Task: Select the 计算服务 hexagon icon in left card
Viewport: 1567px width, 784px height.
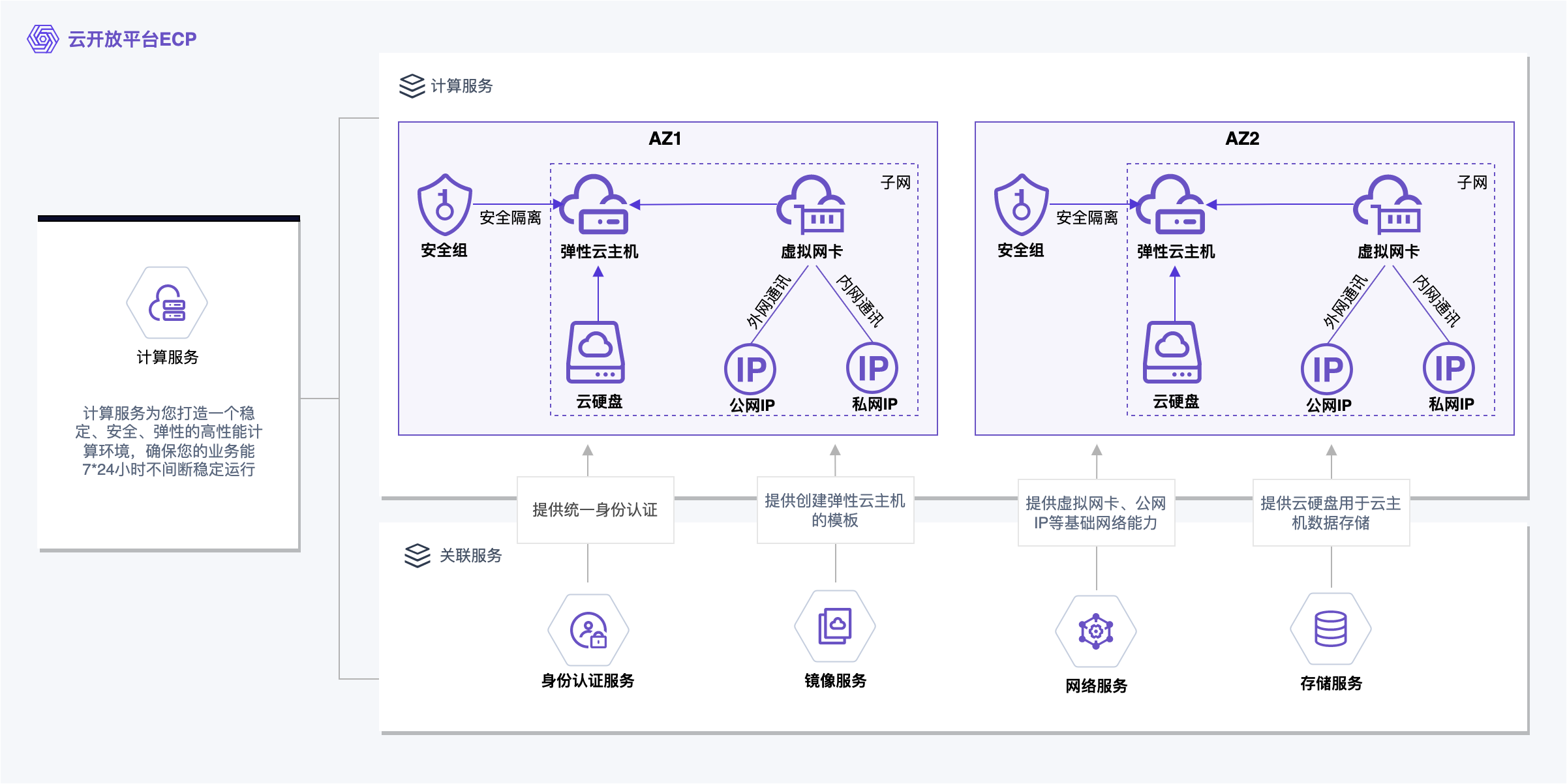Action: coord(167,303)
